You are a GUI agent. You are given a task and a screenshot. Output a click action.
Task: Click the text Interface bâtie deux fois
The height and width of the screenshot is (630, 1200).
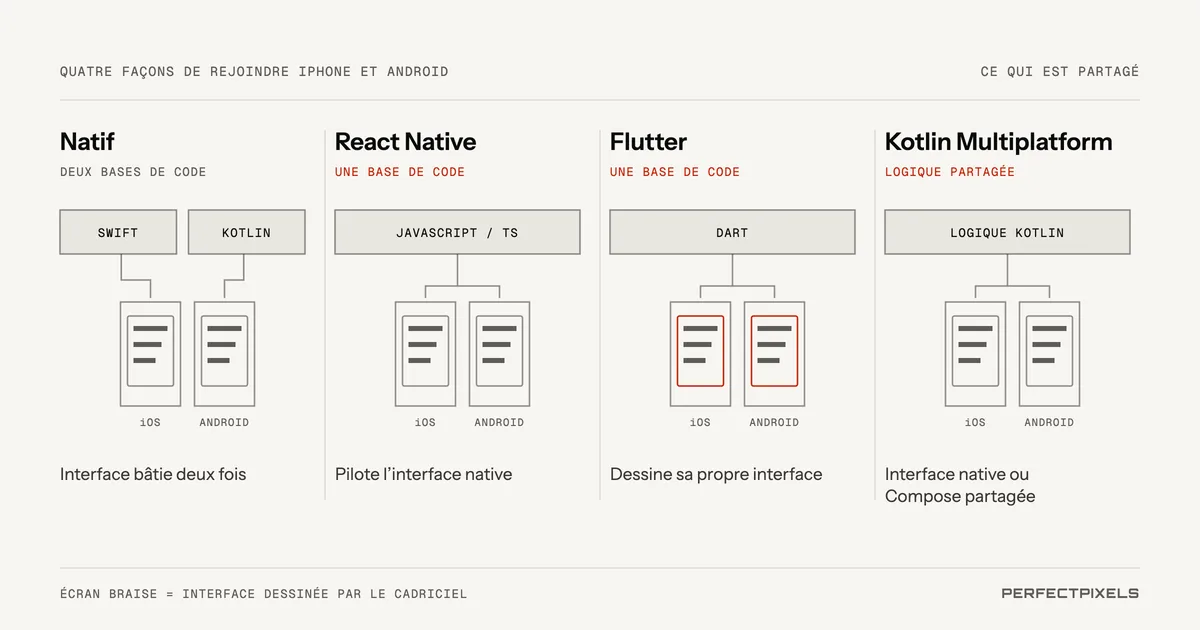153,474
